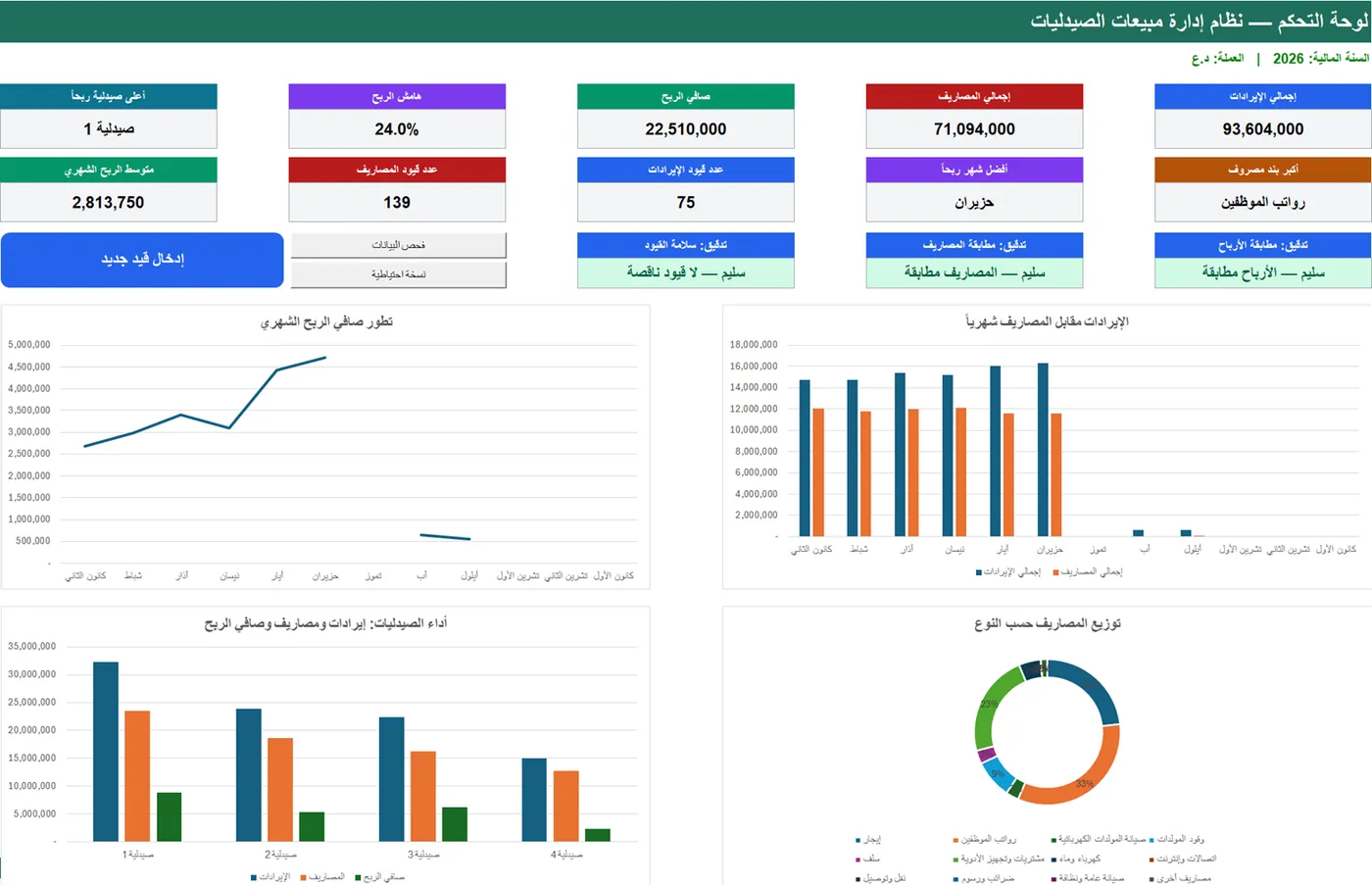This screenshot has height=885, width=1372.
Task: Click the orange expenses bar for صيدلية 4
Action: pos(566,806)
